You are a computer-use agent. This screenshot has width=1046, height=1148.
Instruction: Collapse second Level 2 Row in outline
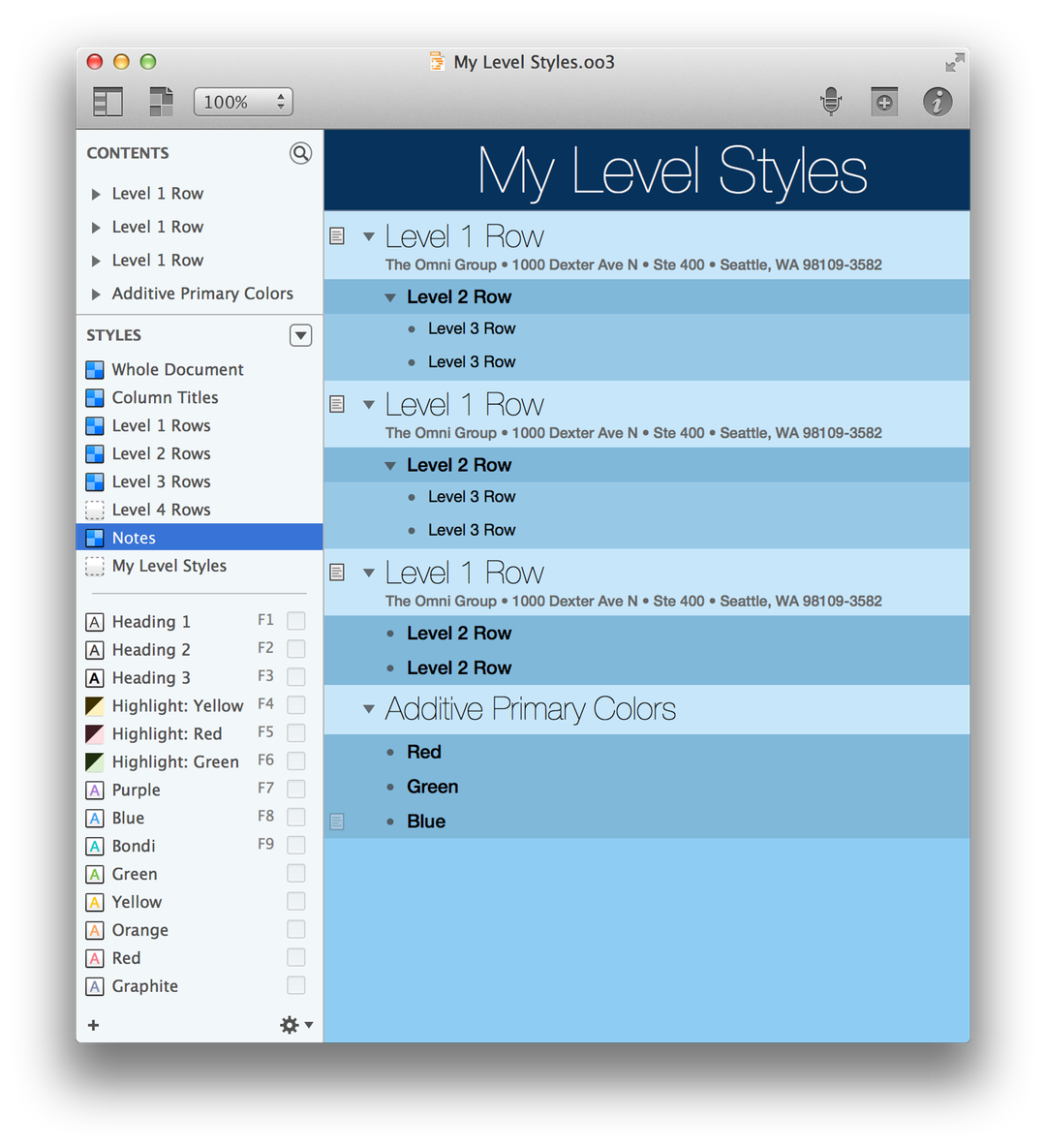click(391, 466)
